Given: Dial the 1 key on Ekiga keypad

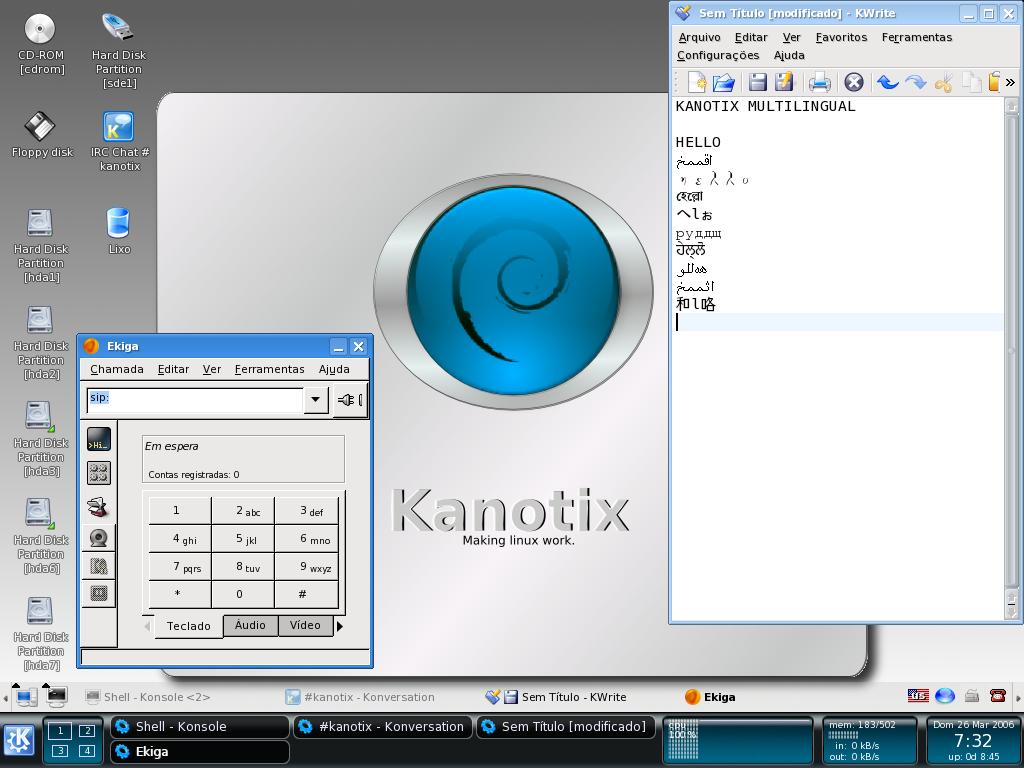Looking at the screenshot, I should pos(180,510).
